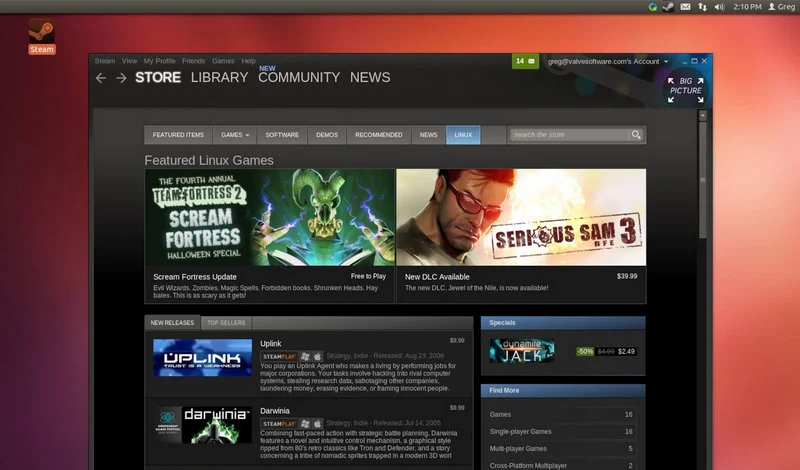Open the mail indicator in the top panel
Viewport: 800px width, 470px height.
(x=685, y=7)
